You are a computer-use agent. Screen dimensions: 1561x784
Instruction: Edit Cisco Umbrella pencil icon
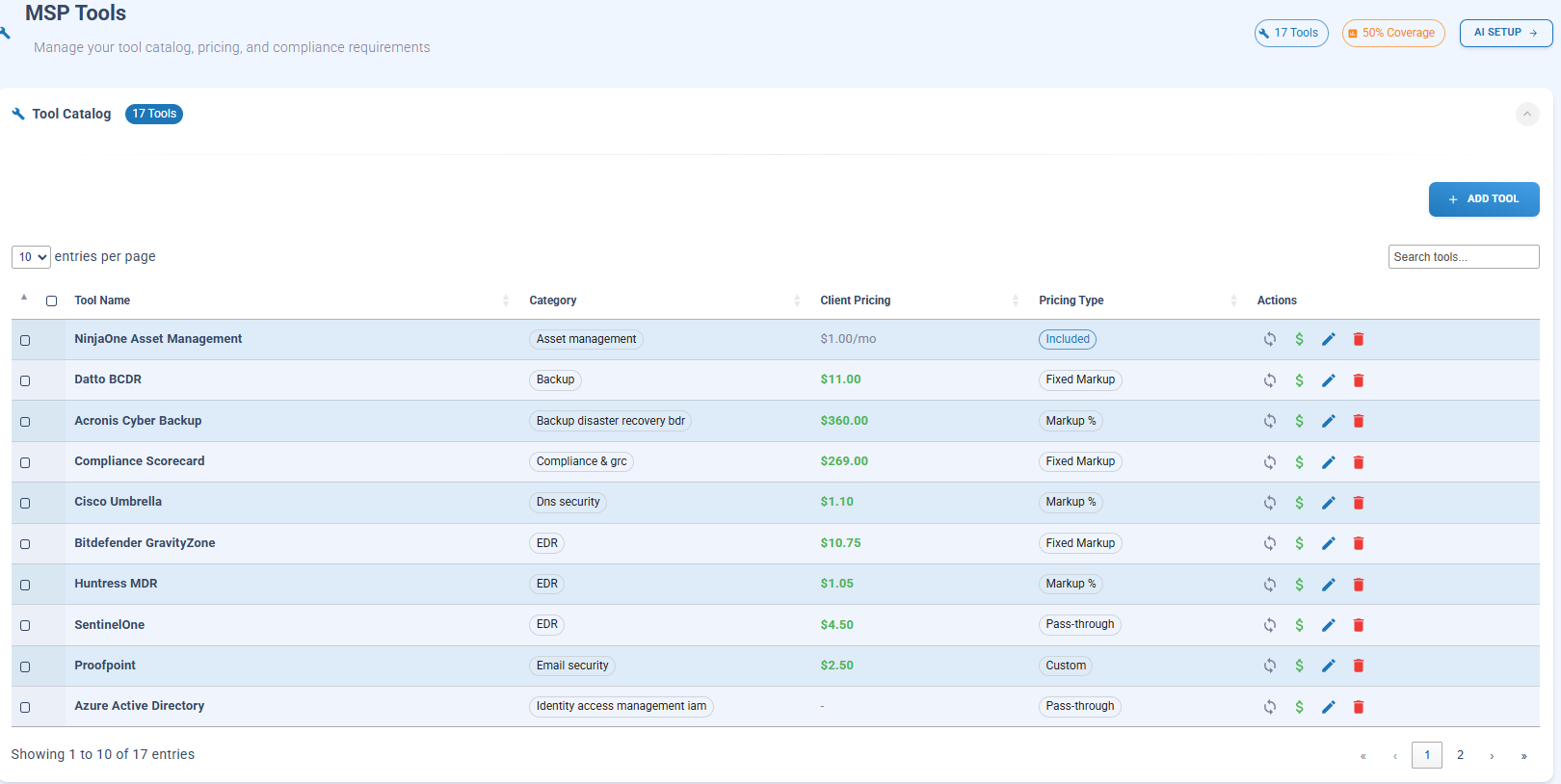1329,503
